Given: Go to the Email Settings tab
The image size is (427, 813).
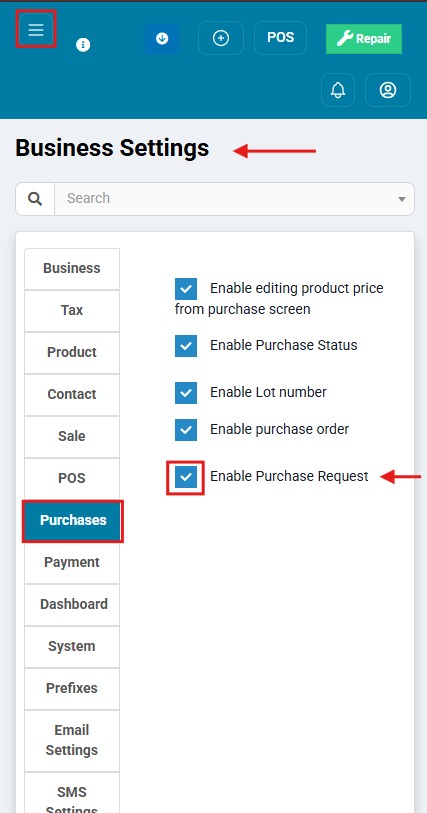Looking at the screenshot, I should tap(72, 740).
